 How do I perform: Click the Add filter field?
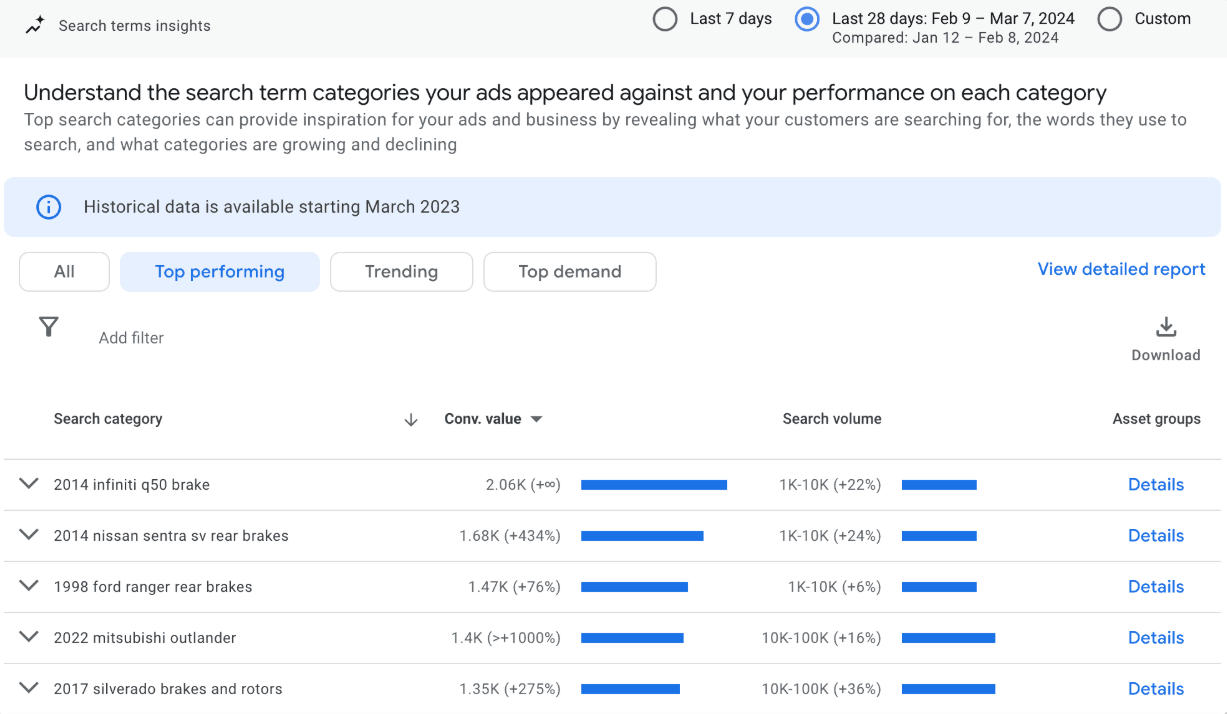tap(131, 338)
